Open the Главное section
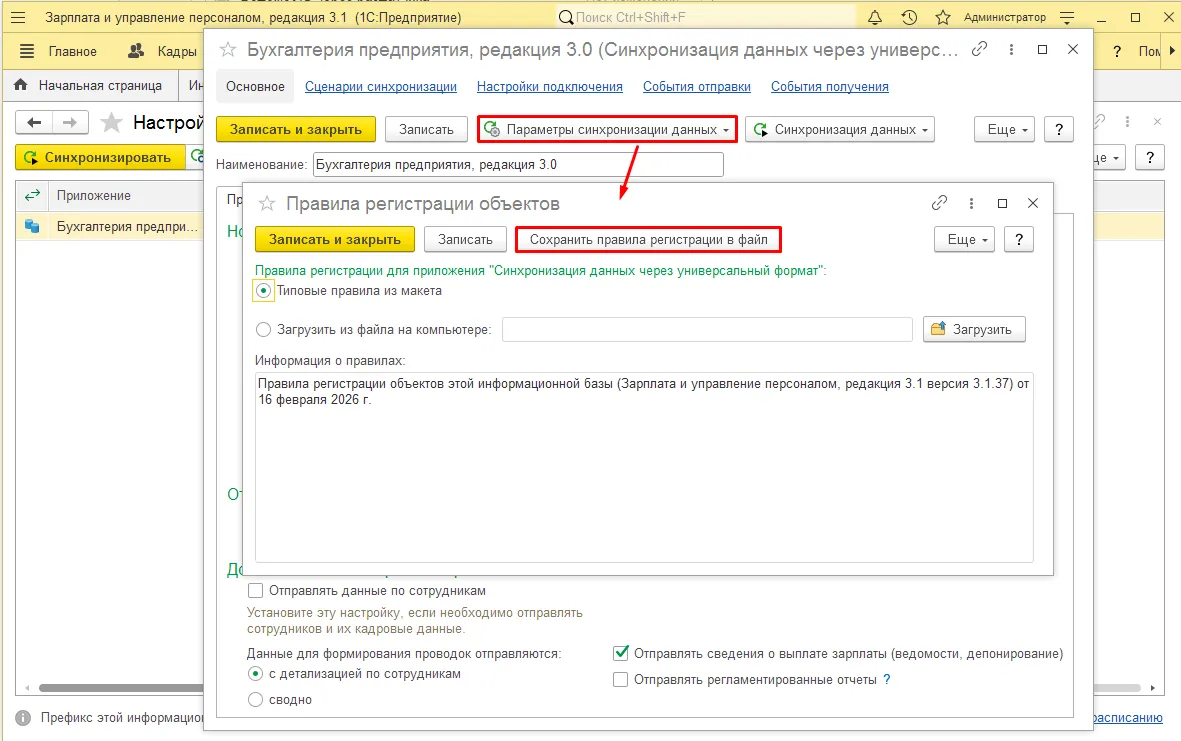 (x=72, y=51)
